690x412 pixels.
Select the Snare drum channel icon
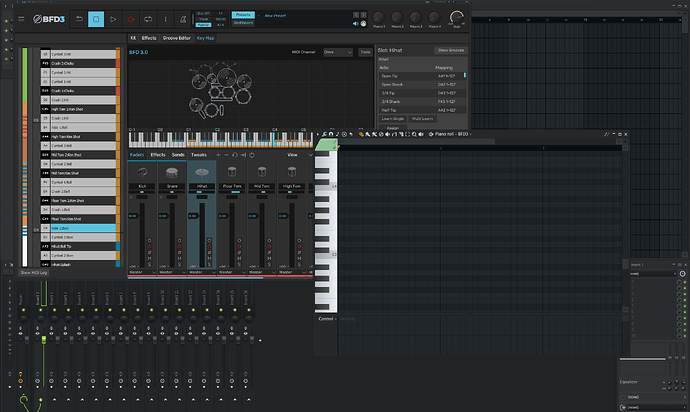tap(172, 174)
